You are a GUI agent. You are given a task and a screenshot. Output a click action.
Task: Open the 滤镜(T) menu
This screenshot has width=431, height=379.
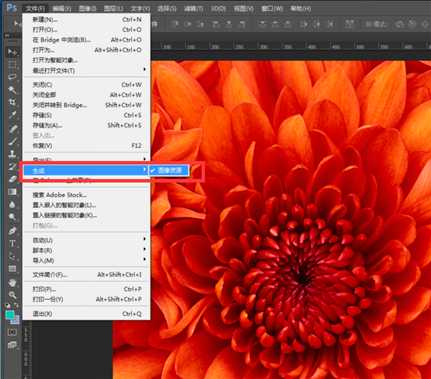coord(193,8)
